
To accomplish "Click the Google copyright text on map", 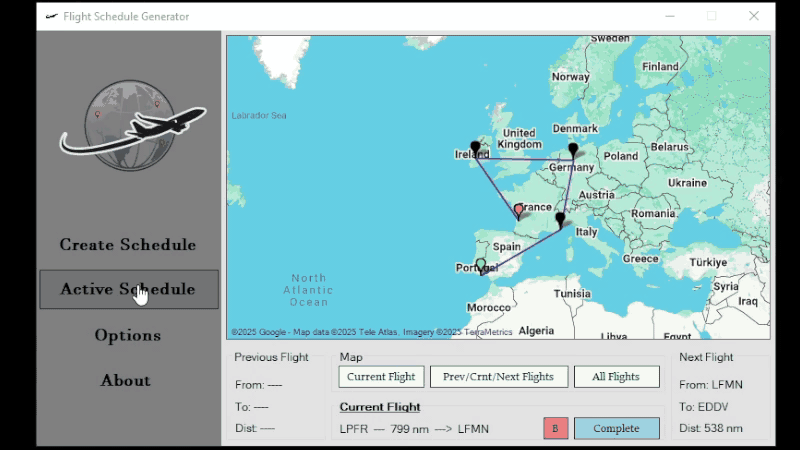I will tap(371, 332).
